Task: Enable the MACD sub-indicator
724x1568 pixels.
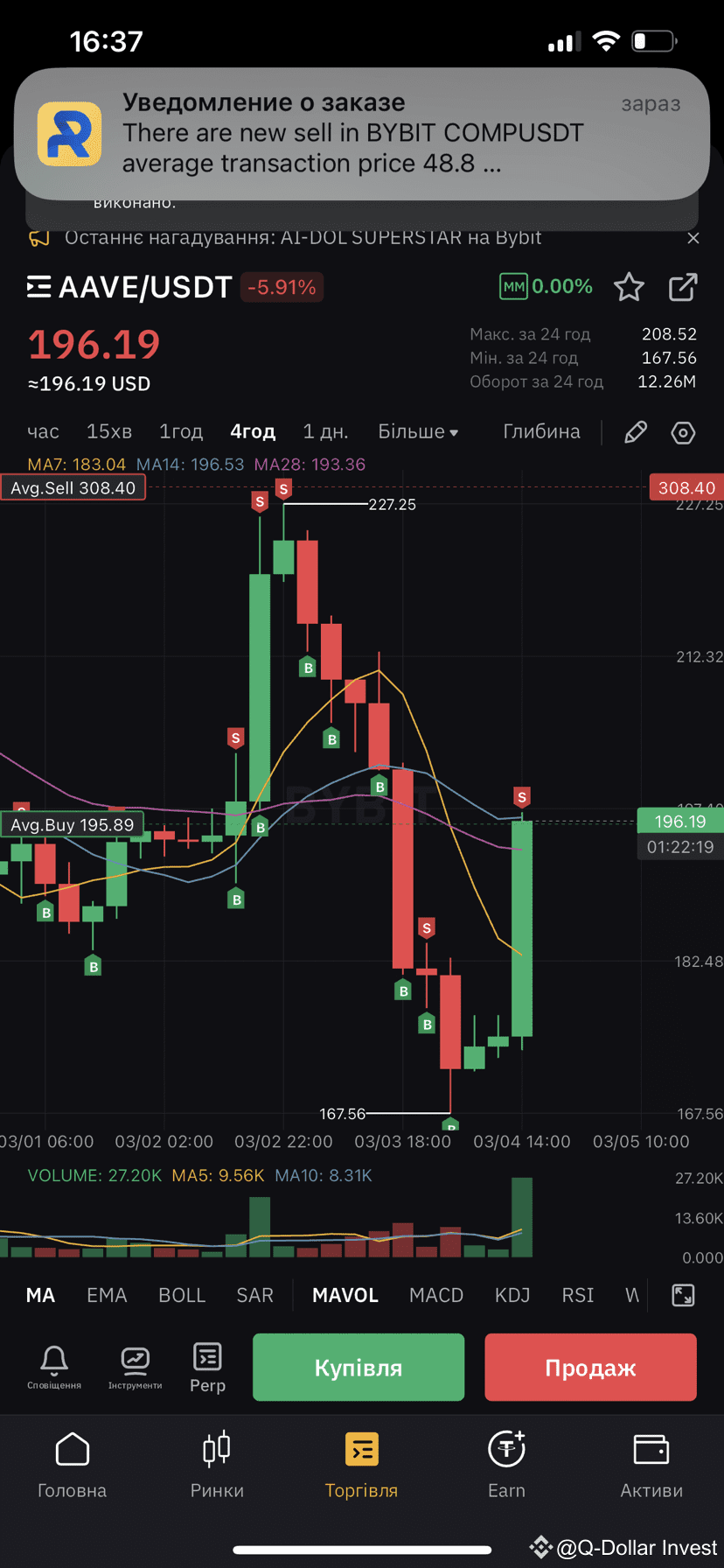Action: pyautogui.click(x=436, y=1295)
